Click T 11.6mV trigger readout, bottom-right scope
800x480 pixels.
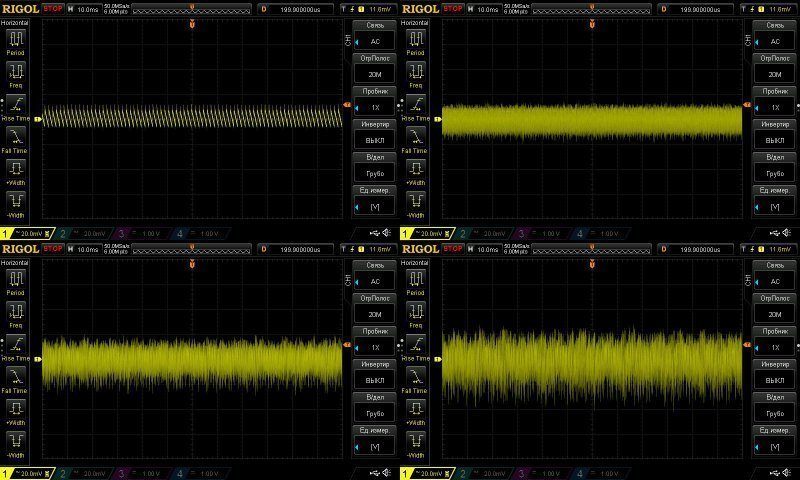click(767, 249)
